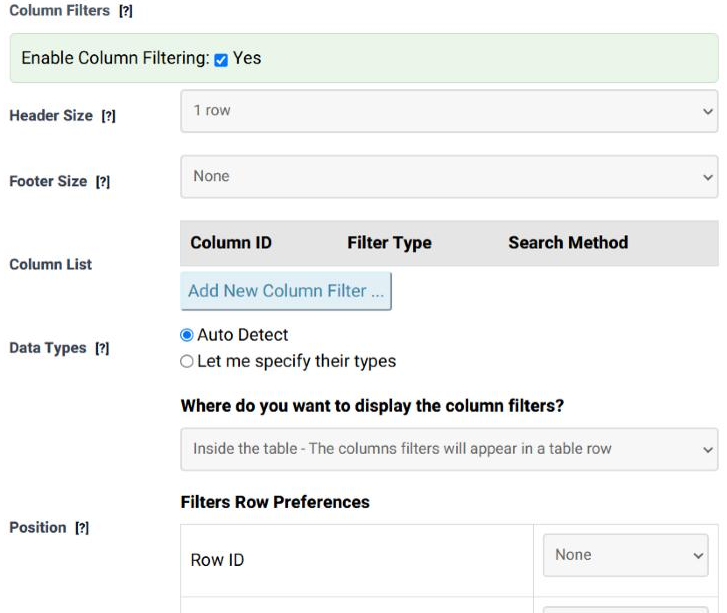Choose Let me specify their types
The image size is (727, 613).
pos(187,361)
